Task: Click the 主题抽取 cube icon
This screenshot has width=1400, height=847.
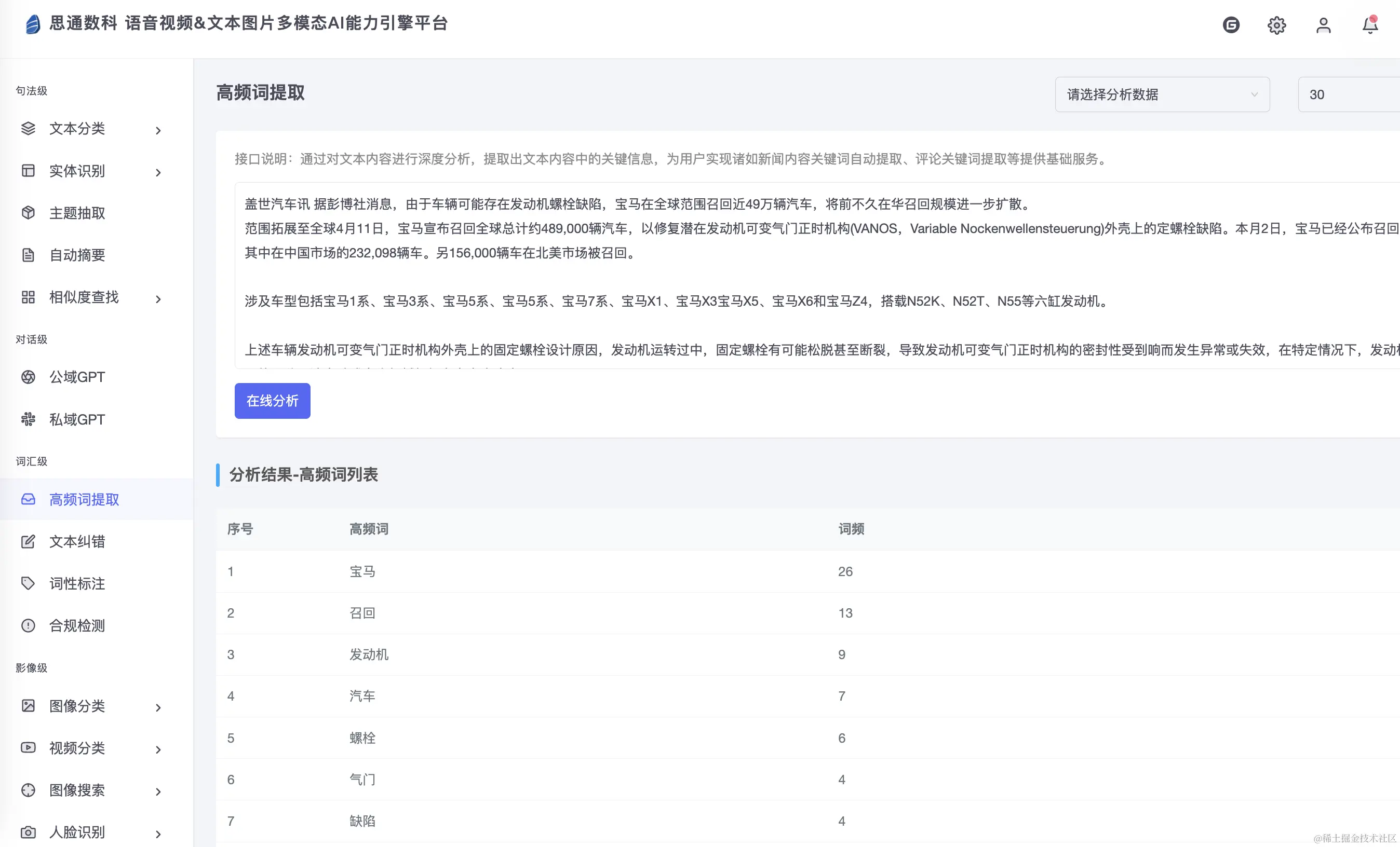Action: pyautogui.click(x=29, y=213)
